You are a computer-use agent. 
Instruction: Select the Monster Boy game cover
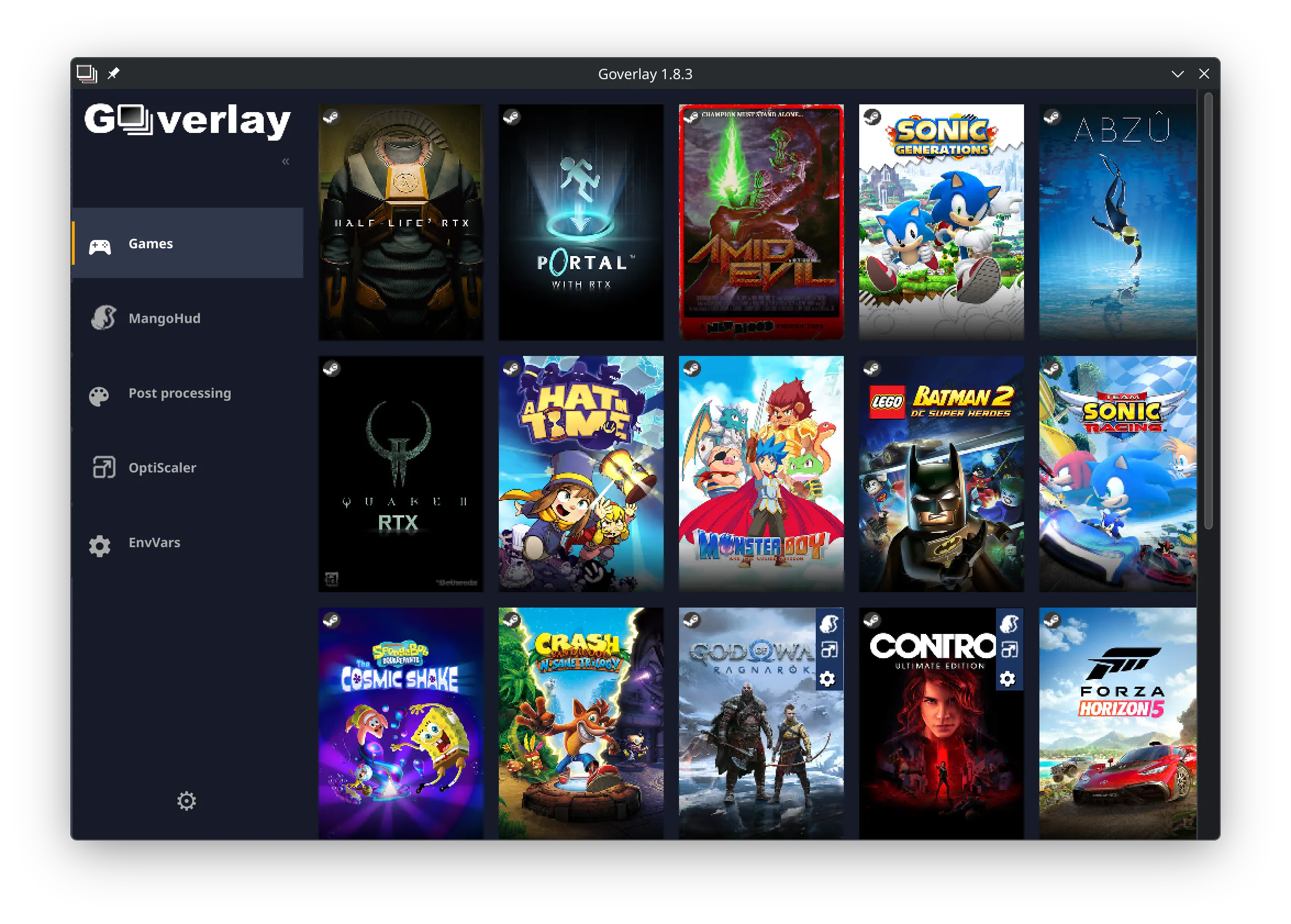(761, 475)
